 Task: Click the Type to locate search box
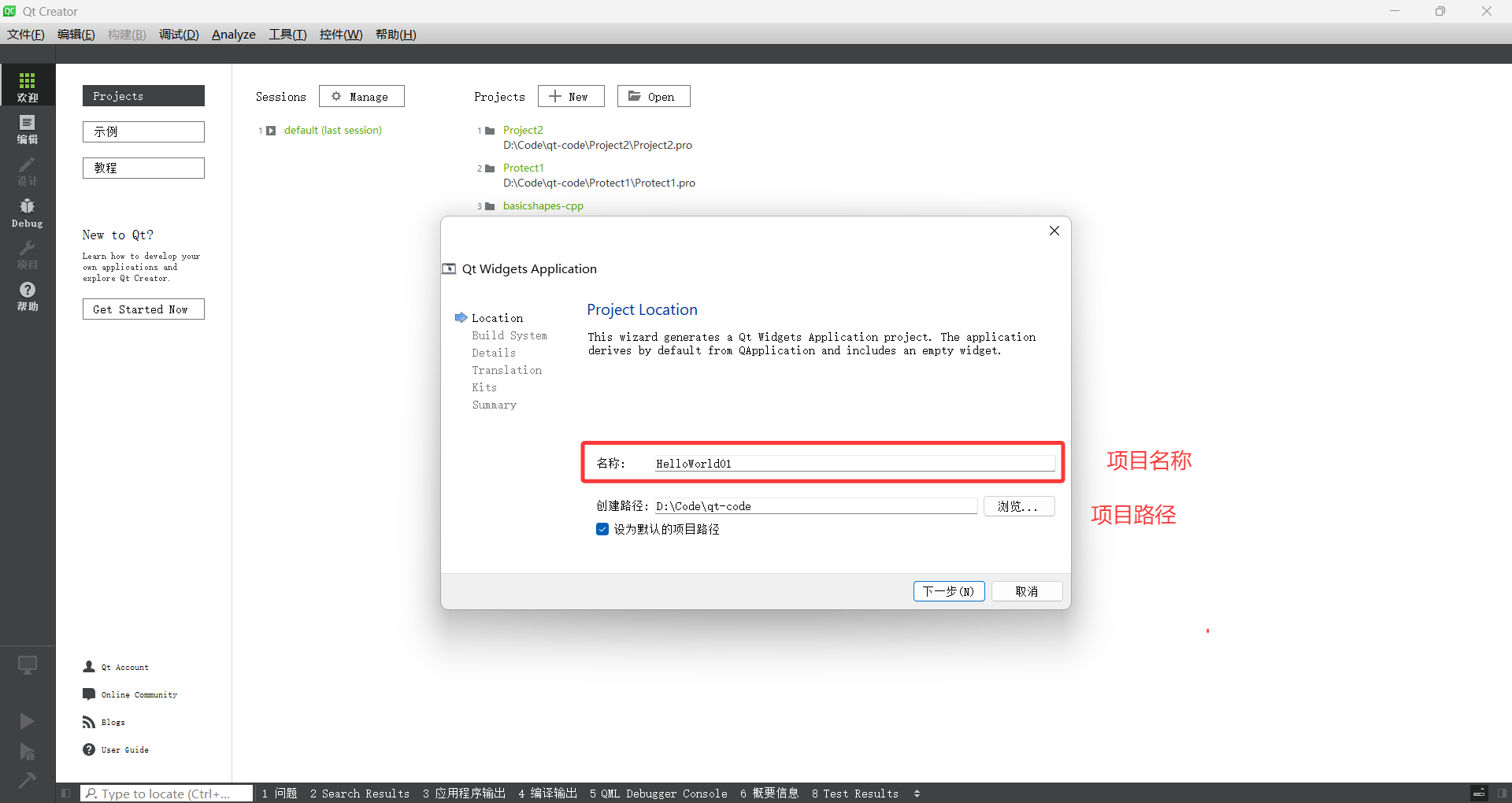click(167, 794)
